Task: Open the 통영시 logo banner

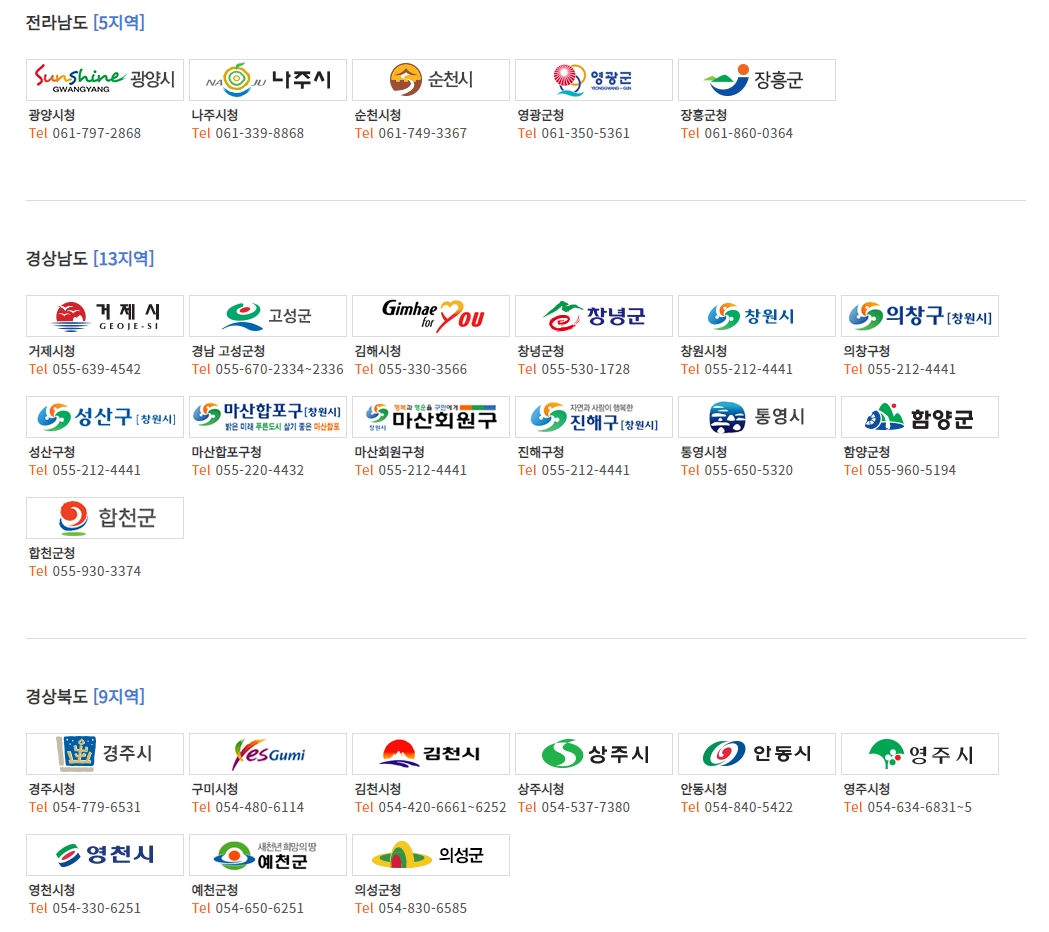Action: coord(757,417)
